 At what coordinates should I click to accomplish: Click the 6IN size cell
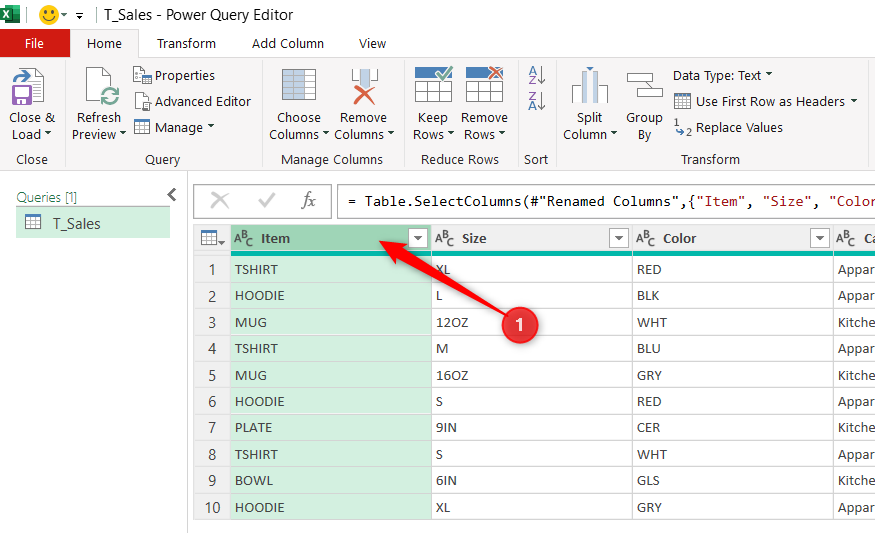tap(532, 481)
